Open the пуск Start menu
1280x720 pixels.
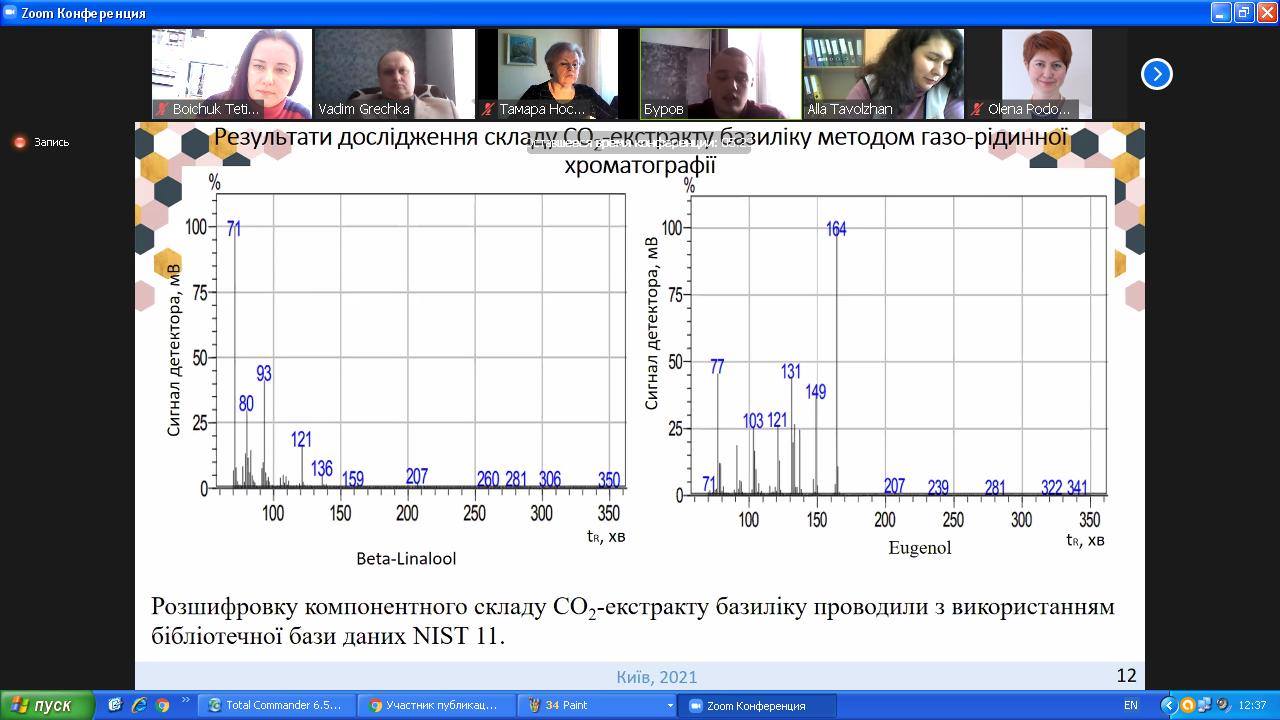click(x=47, y=705)
